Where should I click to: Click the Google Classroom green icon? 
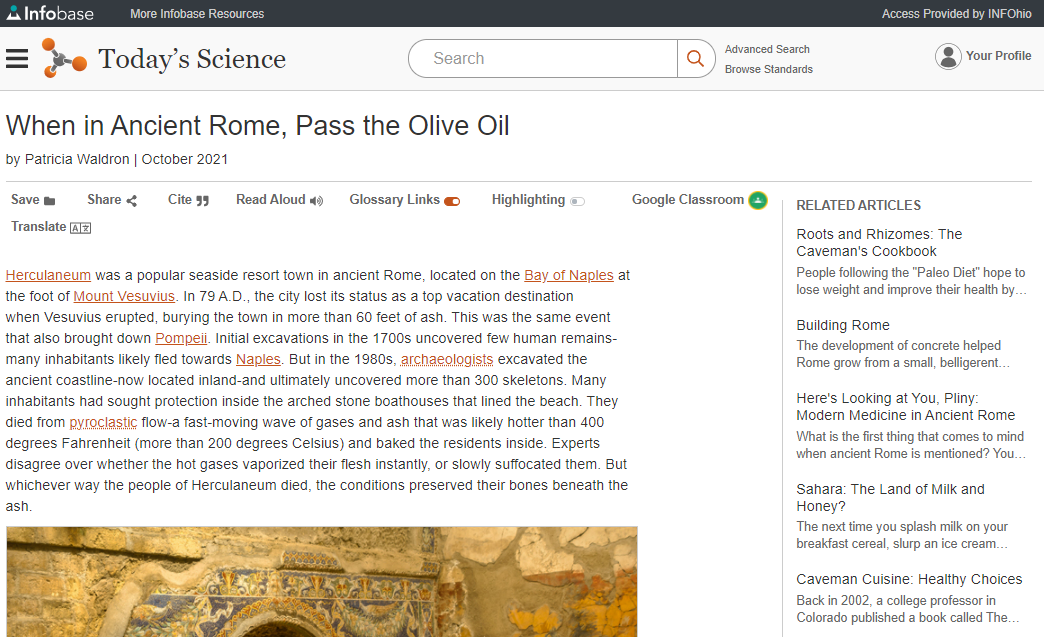(758, 200)
